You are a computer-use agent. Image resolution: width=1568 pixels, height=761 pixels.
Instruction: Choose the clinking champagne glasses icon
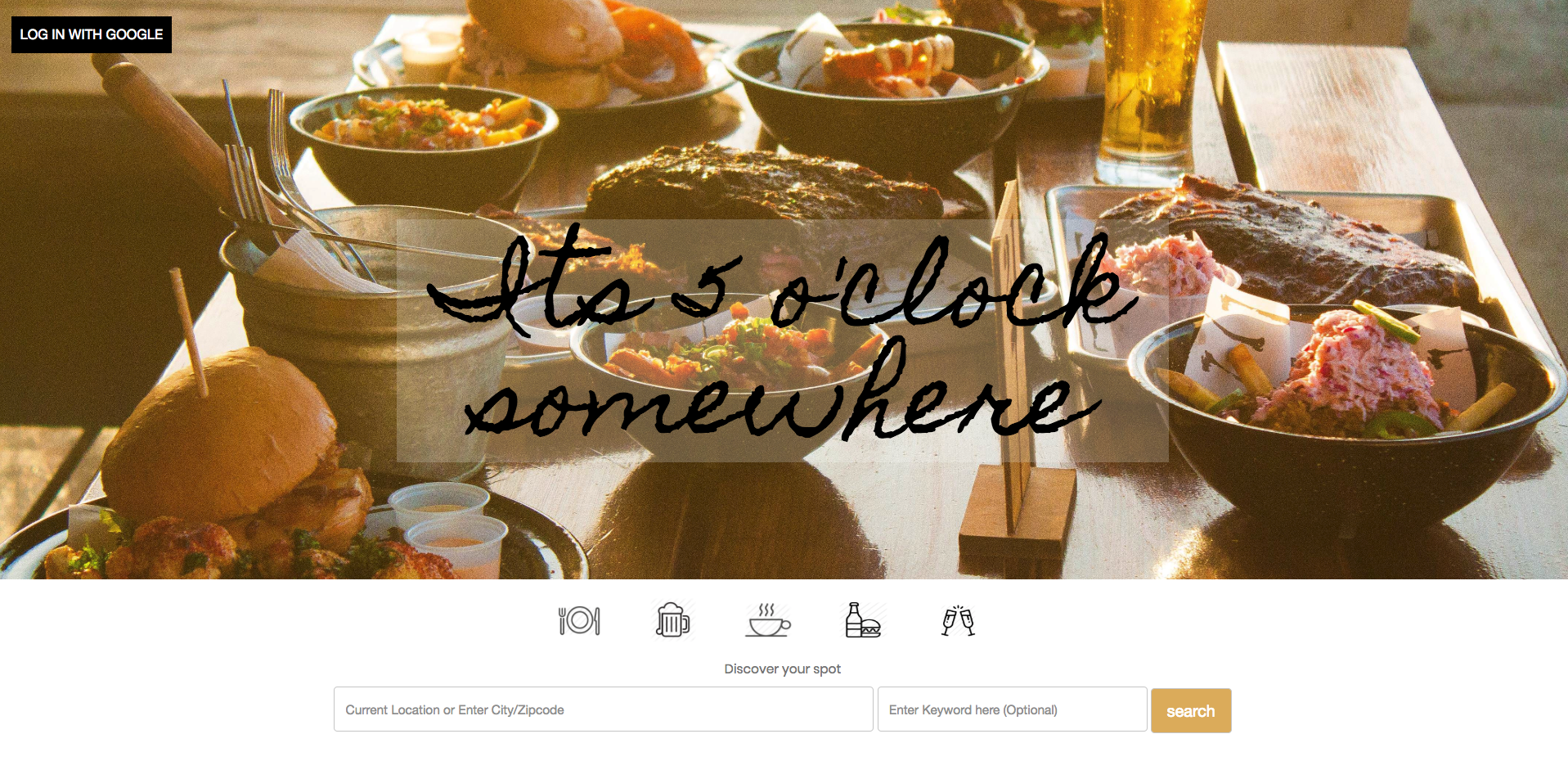(958, 621)
